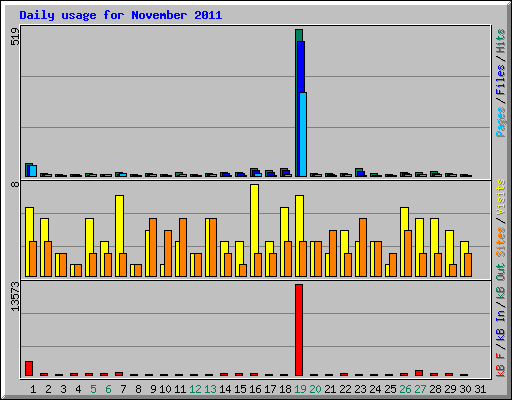This screenshot has width=512, height=400.
Task: Click the vertical "Files" legend label
Action: tap(501, 80)
